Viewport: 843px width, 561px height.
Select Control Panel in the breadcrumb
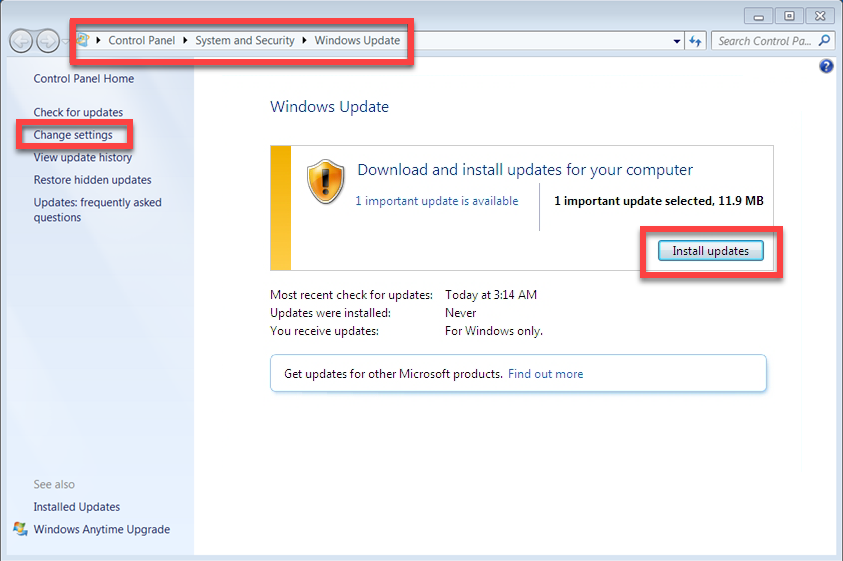(x=141, y=40)
